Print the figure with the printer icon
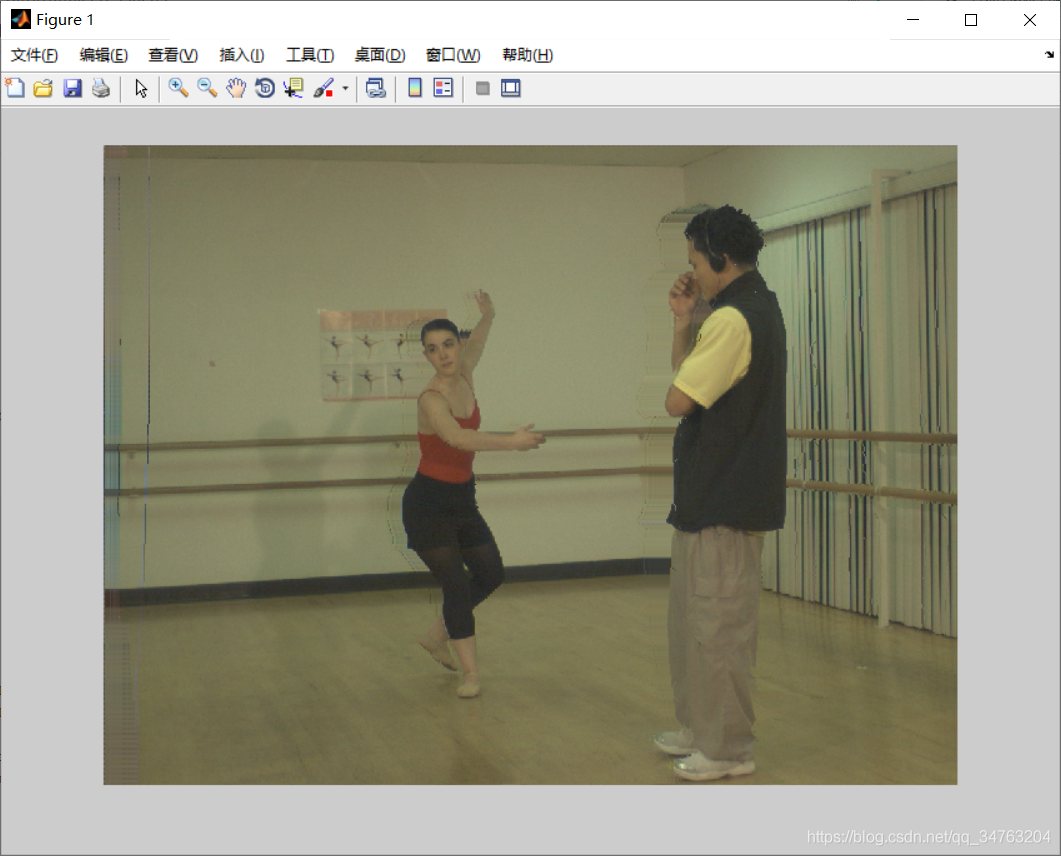This screenshot has width=1061, height=856. (101, 88)
